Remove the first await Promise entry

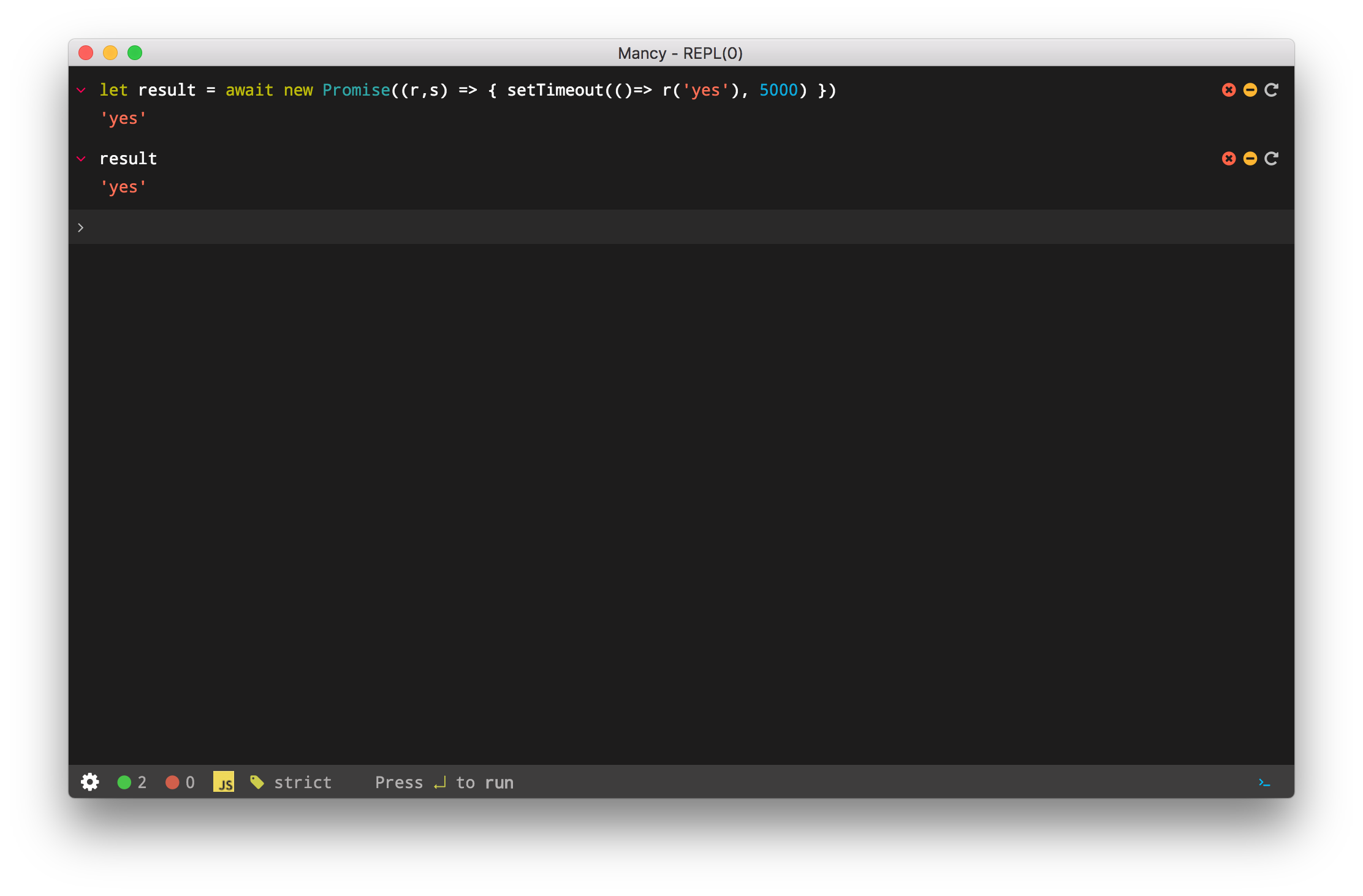point(1228,90)
